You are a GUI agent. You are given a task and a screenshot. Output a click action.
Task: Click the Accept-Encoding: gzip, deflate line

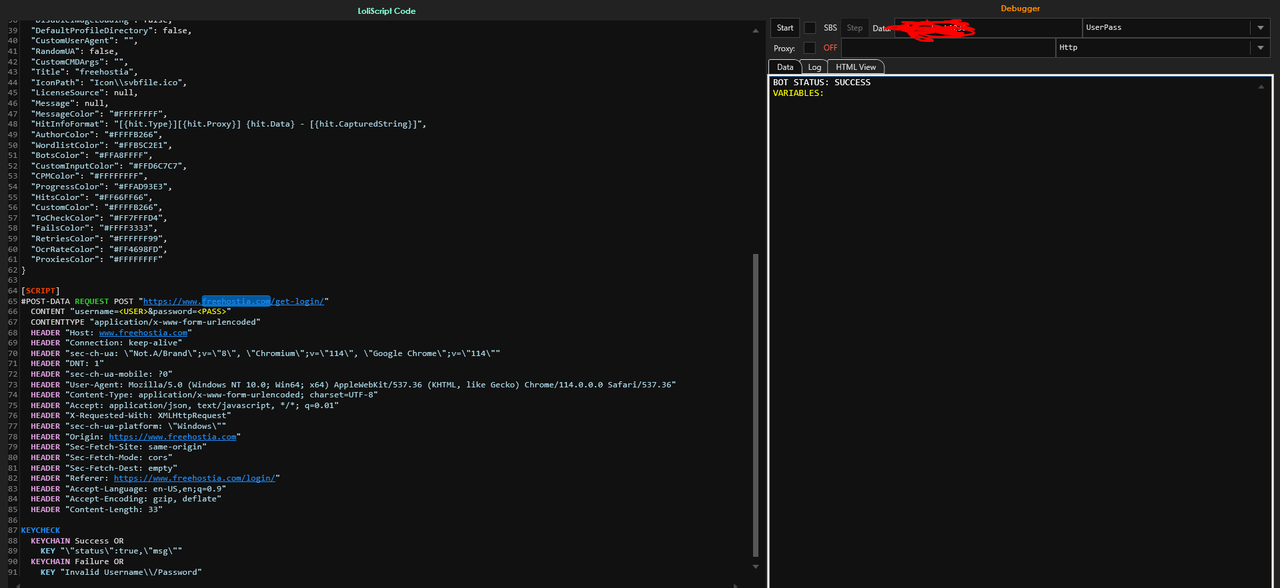pyautogui.click(x=125, y=499)
